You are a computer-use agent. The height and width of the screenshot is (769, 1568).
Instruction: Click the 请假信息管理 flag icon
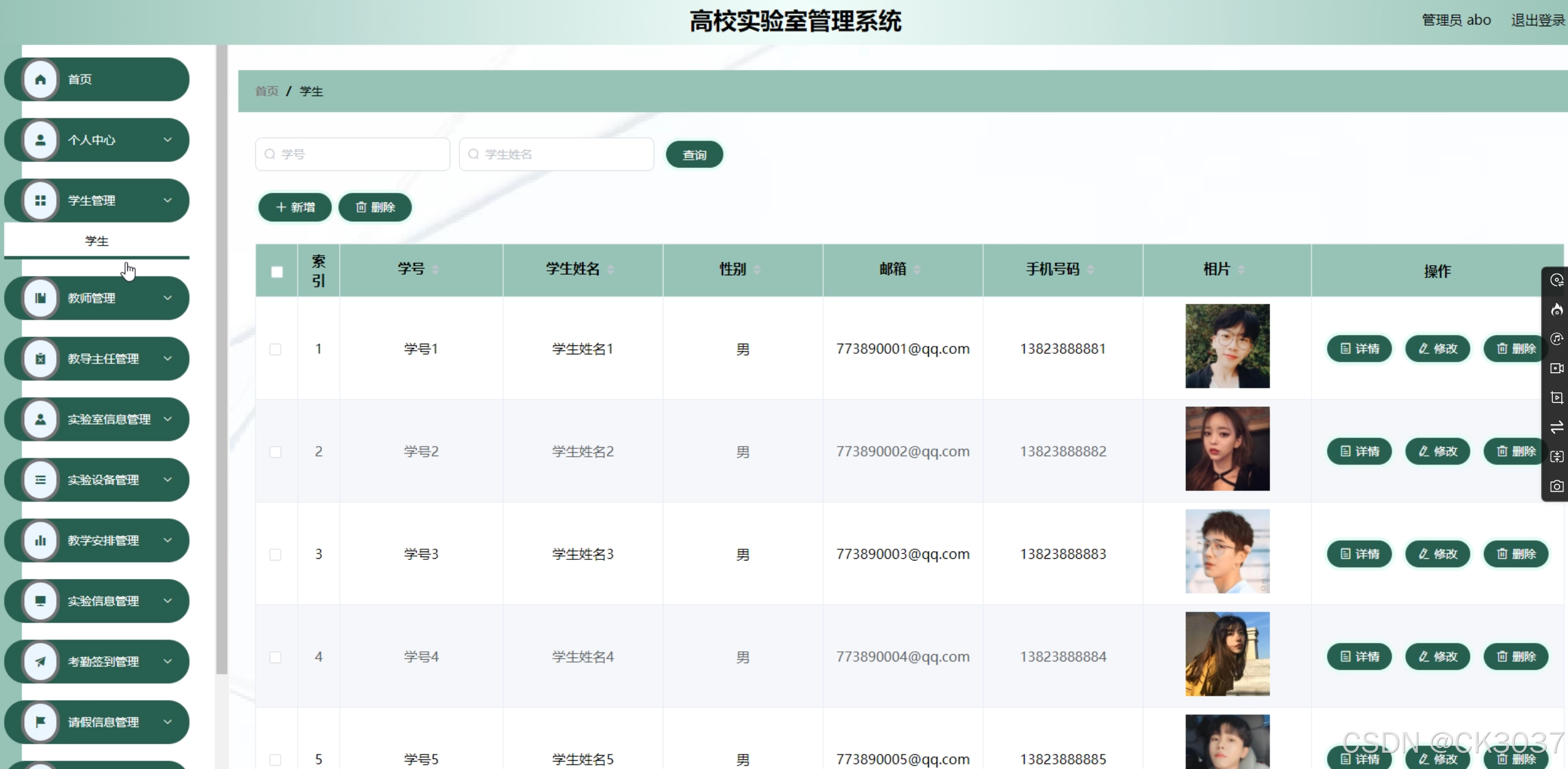tap(40, 722)
